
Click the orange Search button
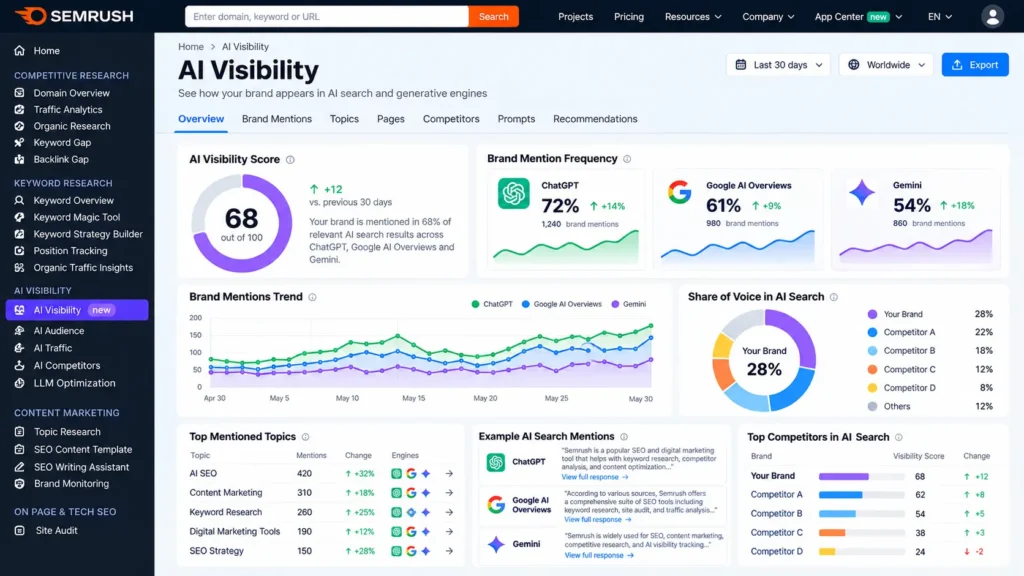494,16
